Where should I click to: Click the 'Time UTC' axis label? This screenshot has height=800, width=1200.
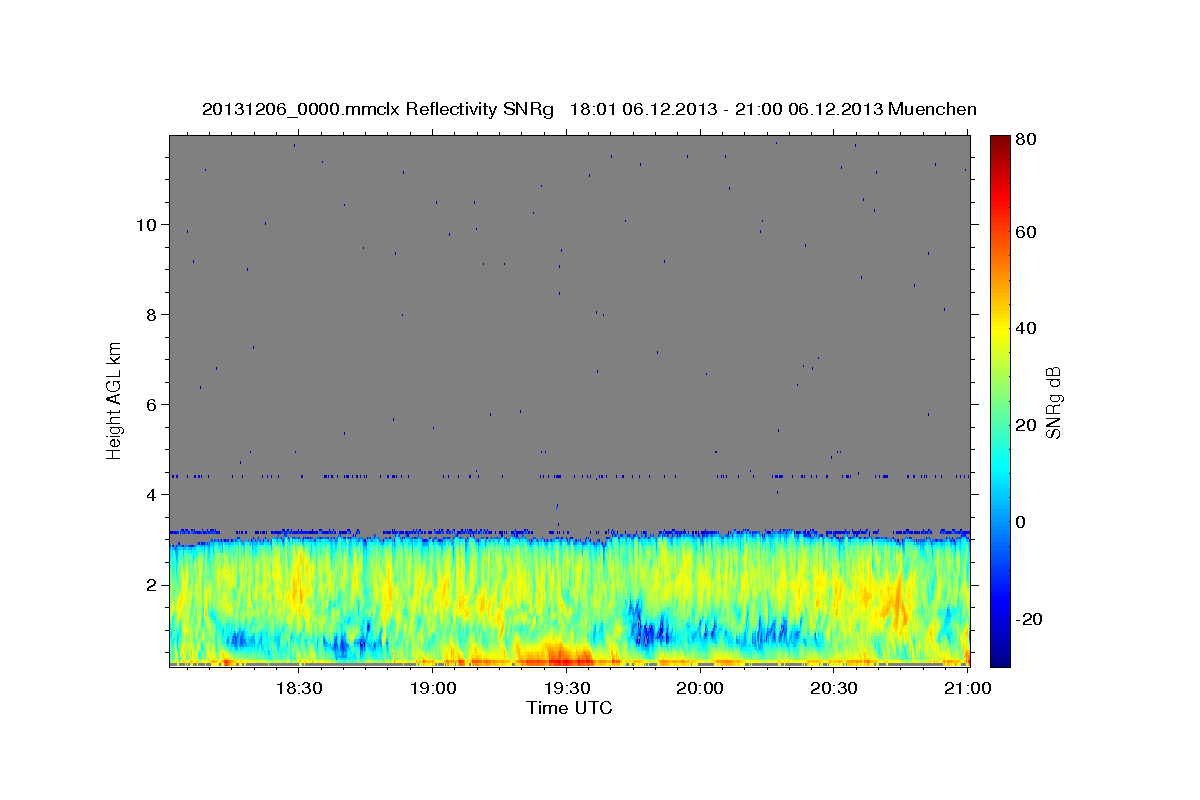pos(569,708)
